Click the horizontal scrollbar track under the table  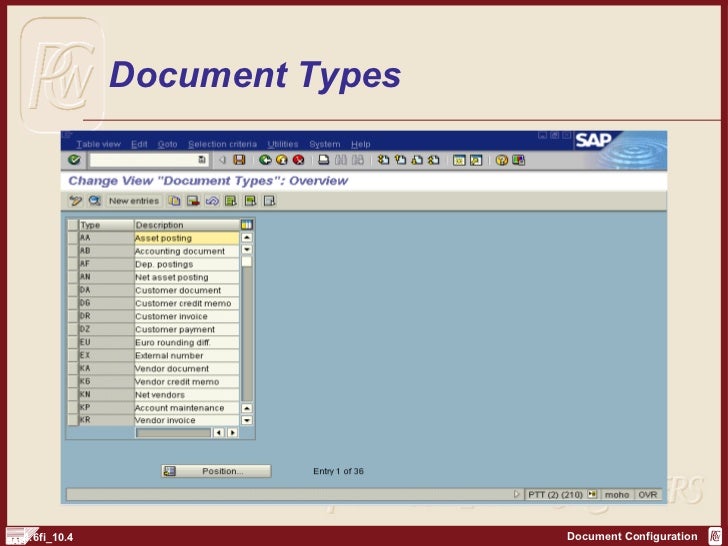pyautogui.click(x=173, y=433)
